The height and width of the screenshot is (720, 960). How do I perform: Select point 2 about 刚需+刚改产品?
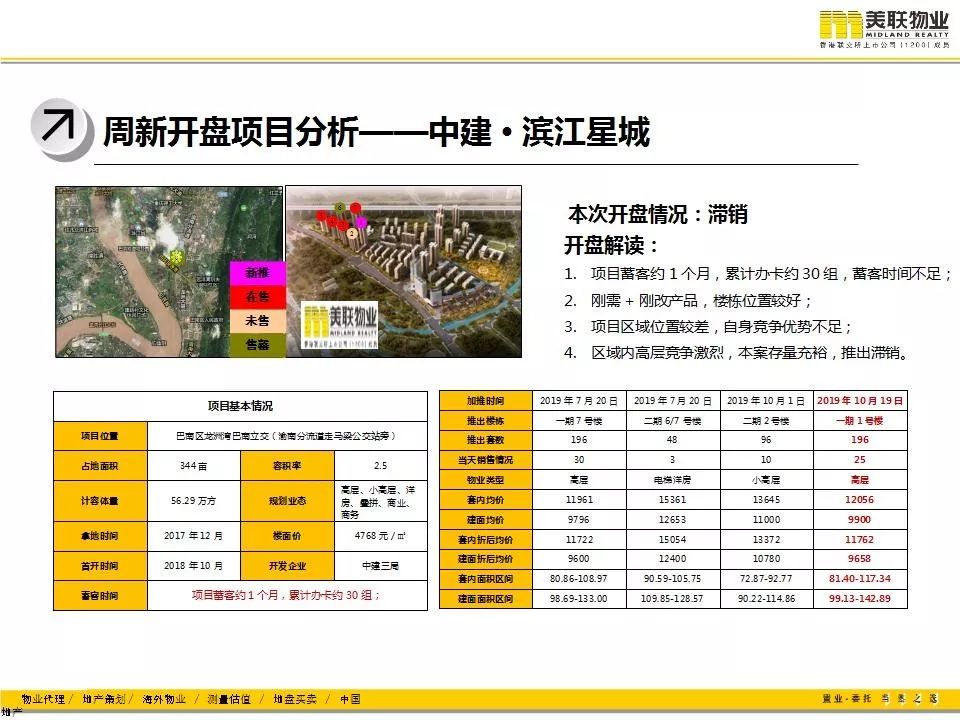point(688,301)
